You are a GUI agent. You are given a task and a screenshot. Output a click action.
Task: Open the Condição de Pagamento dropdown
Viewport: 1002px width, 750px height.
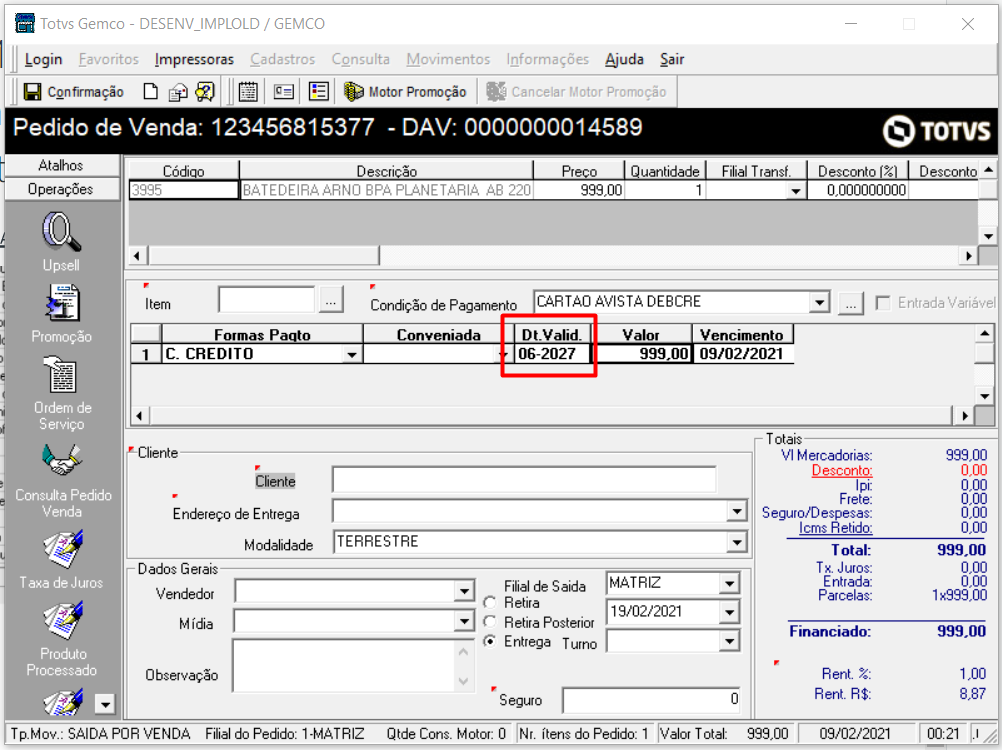click(819, 302)
